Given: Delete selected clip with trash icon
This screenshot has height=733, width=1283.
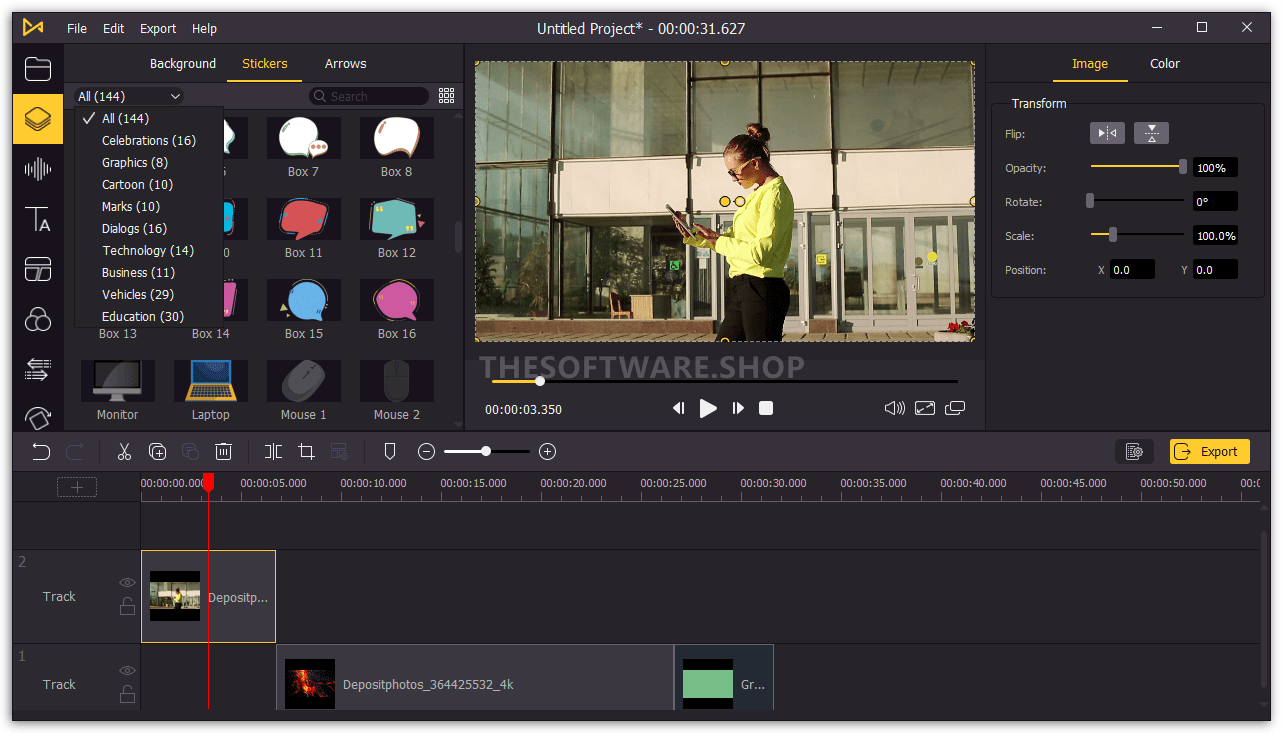Looking at the screenshot, I should click(x=224, y=452).
